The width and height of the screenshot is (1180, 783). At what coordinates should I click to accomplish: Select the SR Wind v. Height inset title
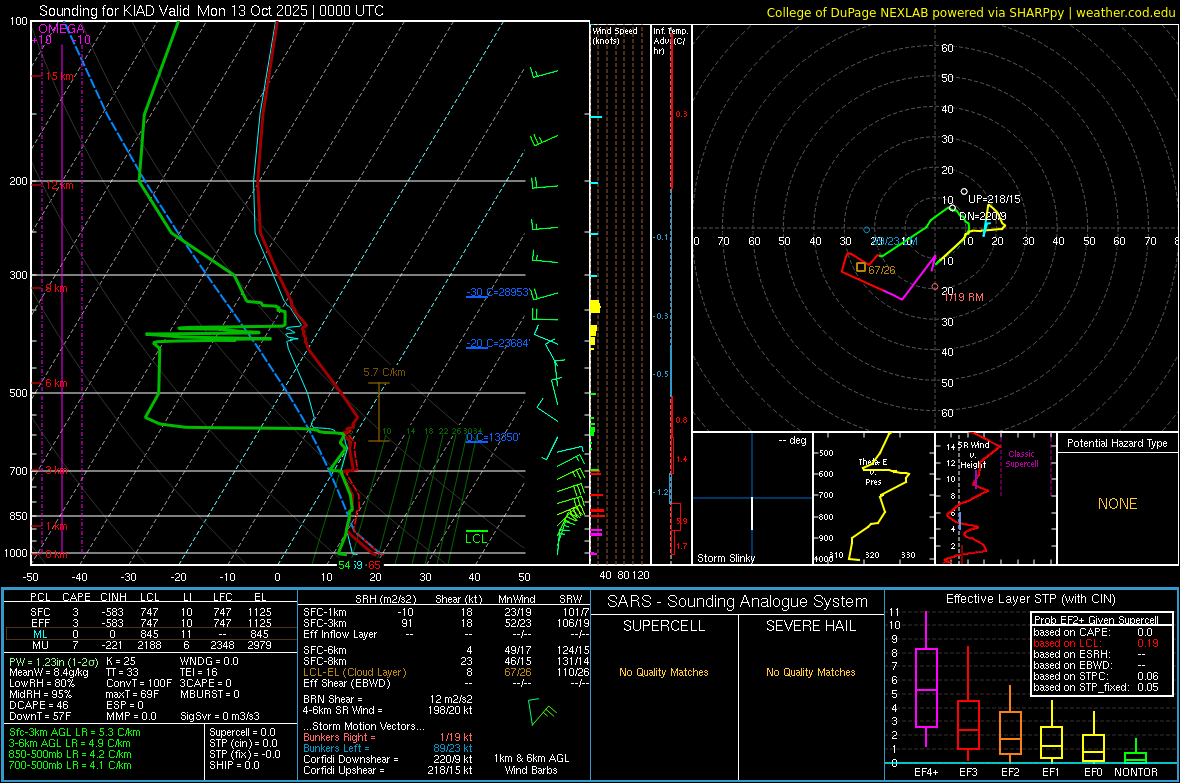pos(973,455)
